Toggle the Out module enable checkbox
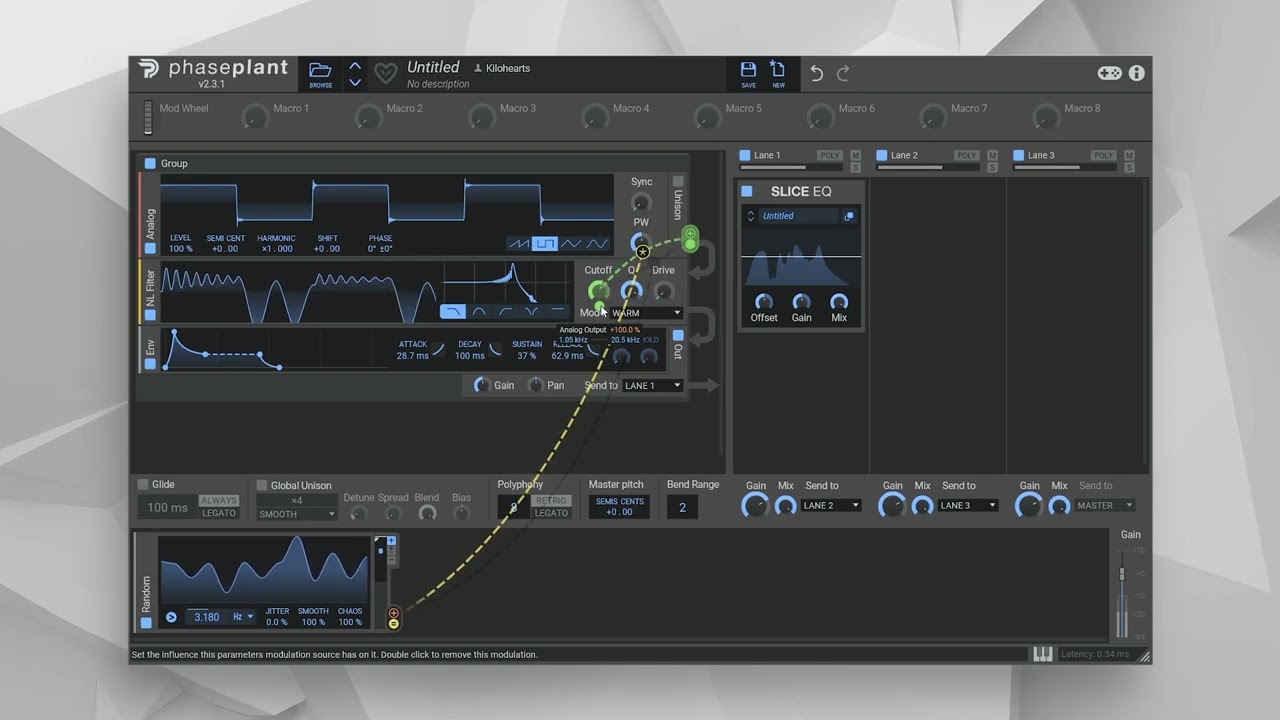The height and width of the screenshot is (720, 1280). click(678, 336)
